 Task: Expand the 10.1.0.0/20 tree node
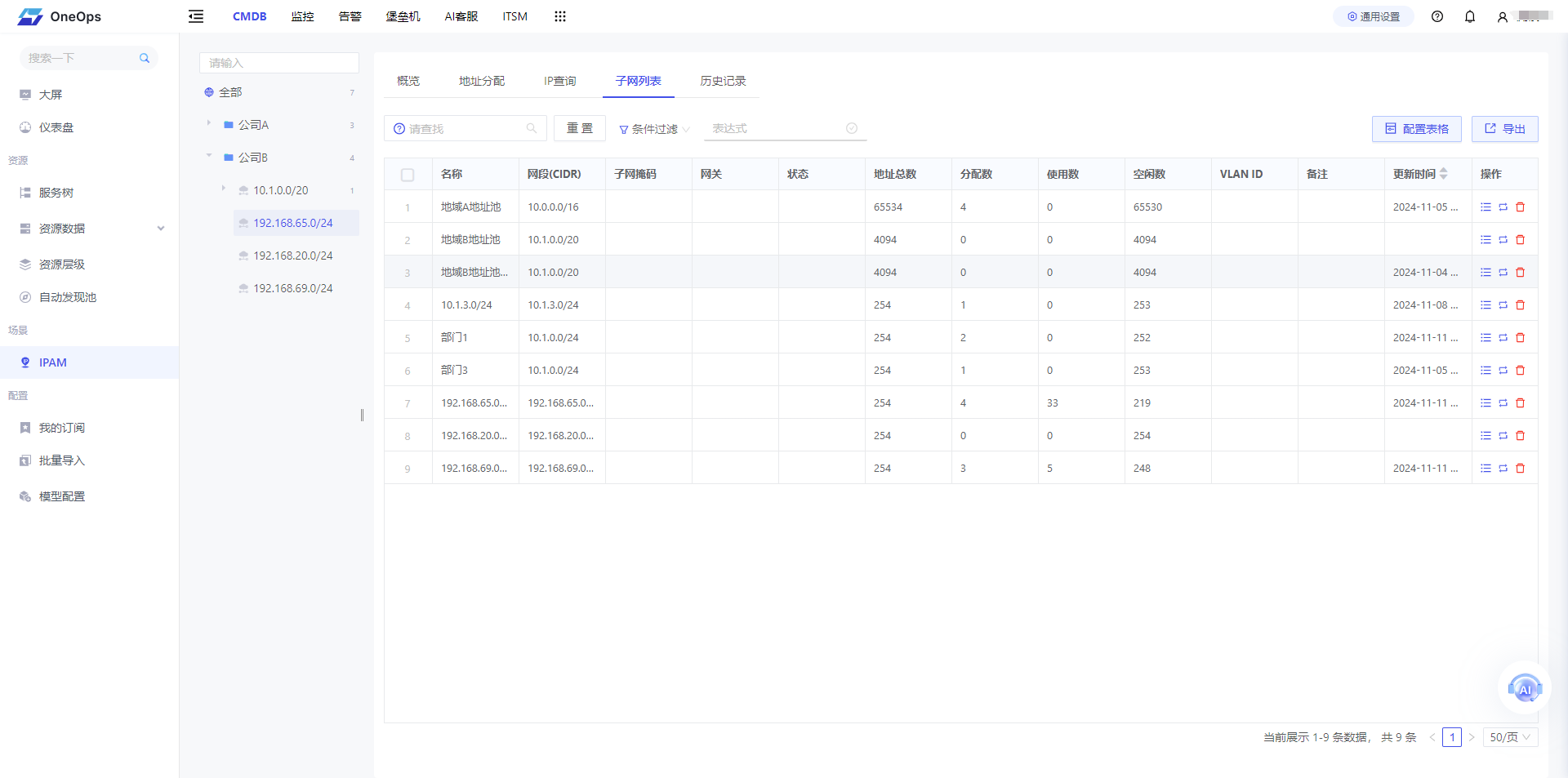(224, 189)
